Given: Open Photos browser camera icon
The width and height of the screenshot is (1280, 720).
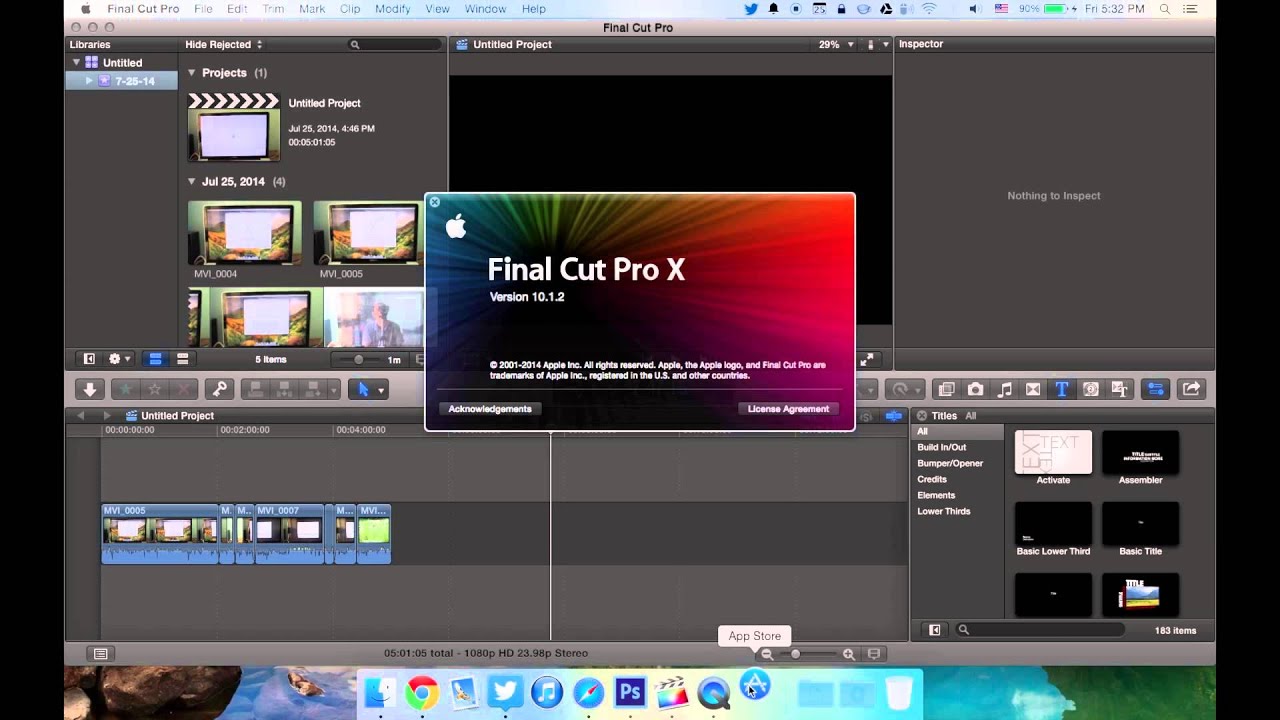Looking at the screenshot, I should (x=975, y=389).
